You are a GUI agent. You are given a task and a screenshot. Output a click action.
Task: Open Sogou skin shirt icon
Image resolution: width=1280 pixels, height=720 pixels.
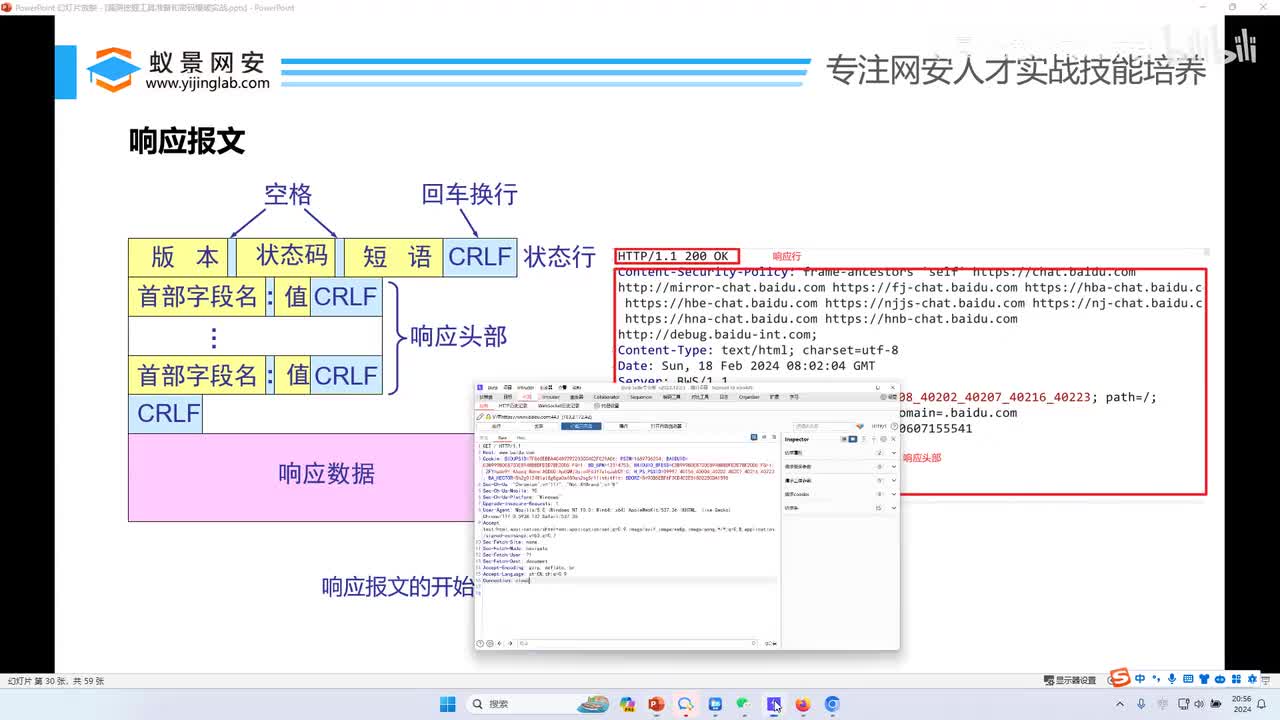[1204, 679]
